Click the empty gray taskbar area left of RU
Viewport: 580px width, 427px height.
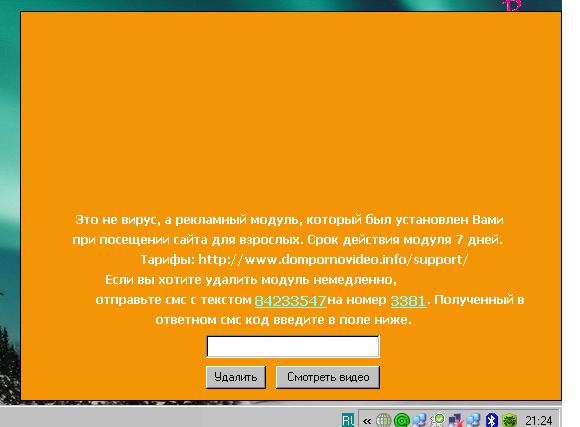click(170, 418)
